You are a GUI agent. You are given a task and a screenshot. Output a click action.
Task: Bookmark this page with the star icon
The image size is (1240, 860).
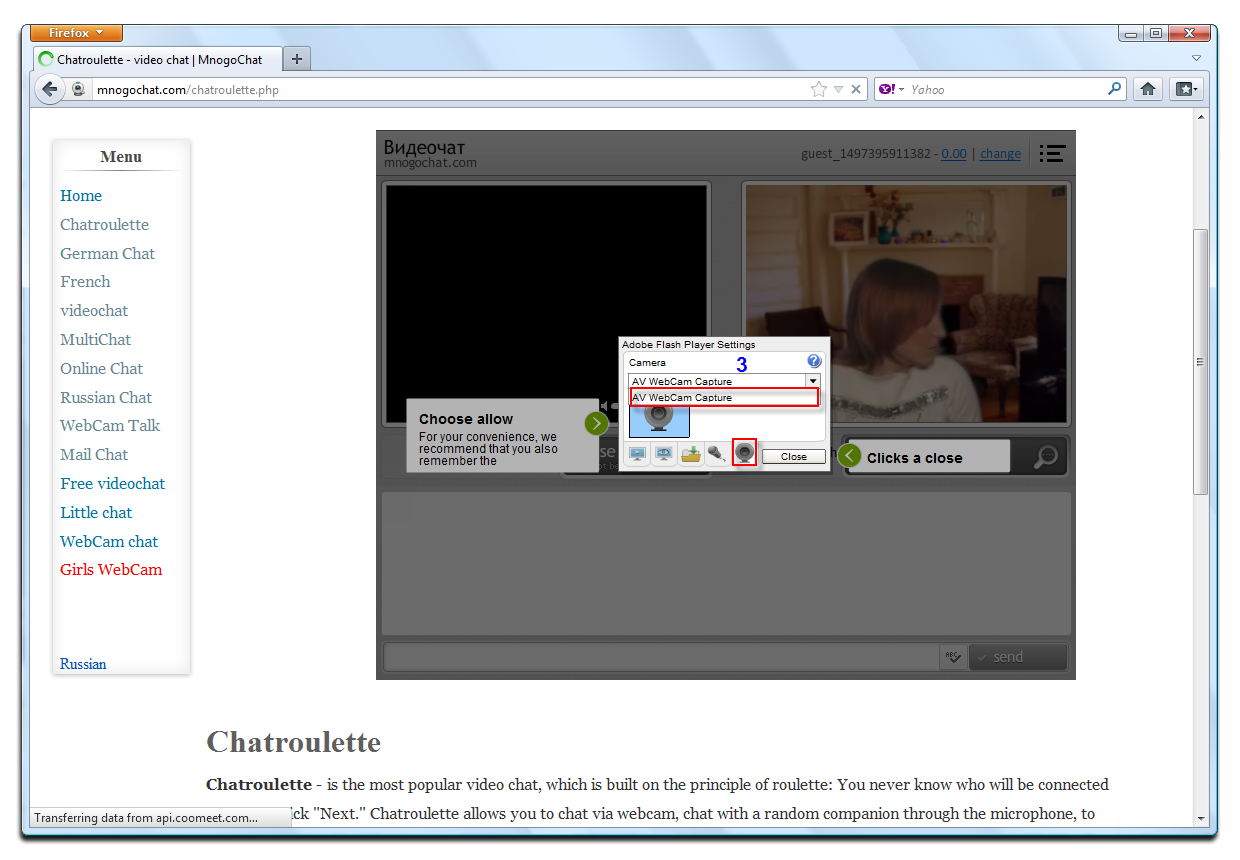point(819,89)
